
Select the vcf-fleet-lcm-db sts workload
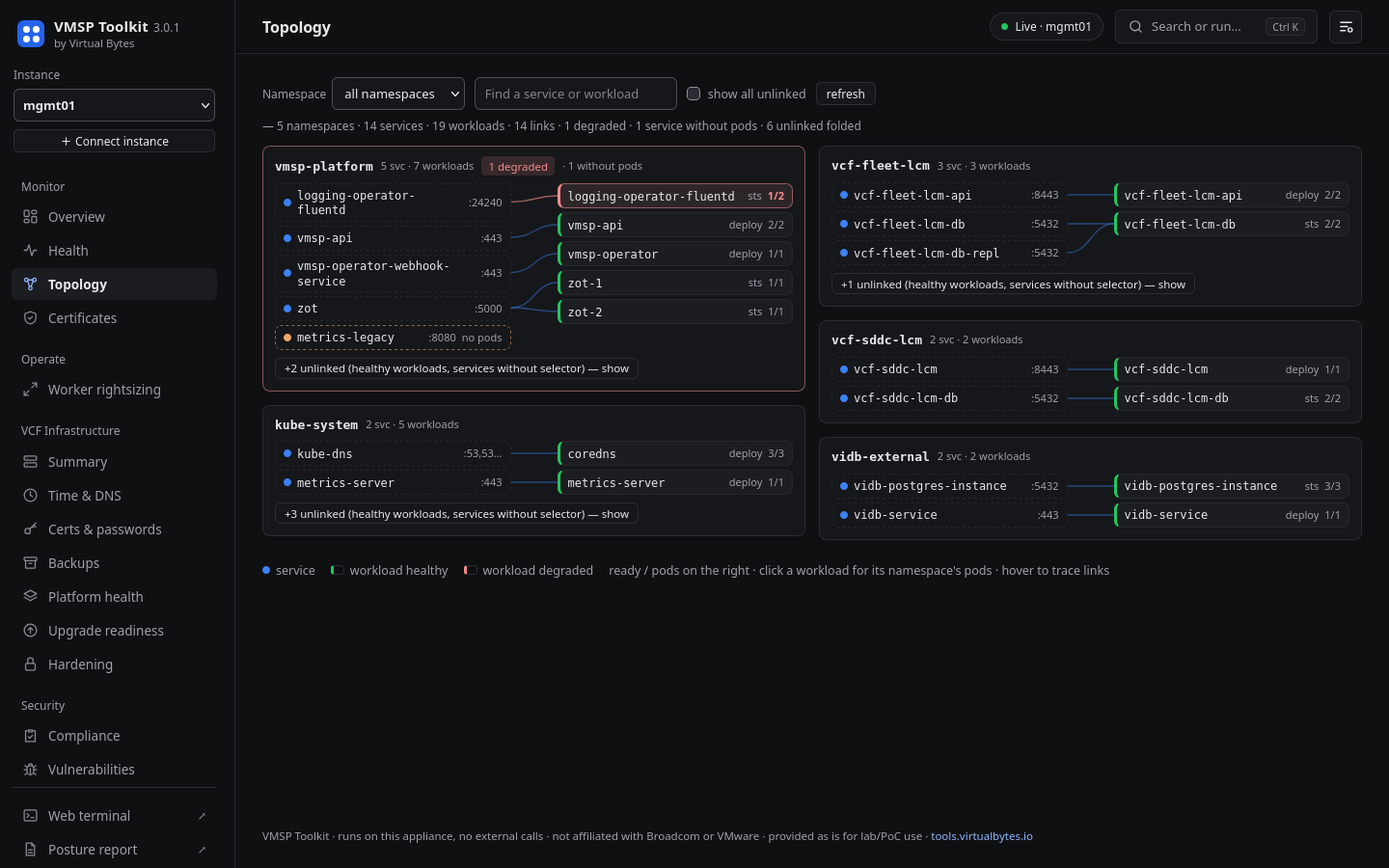coord(1232,224)
